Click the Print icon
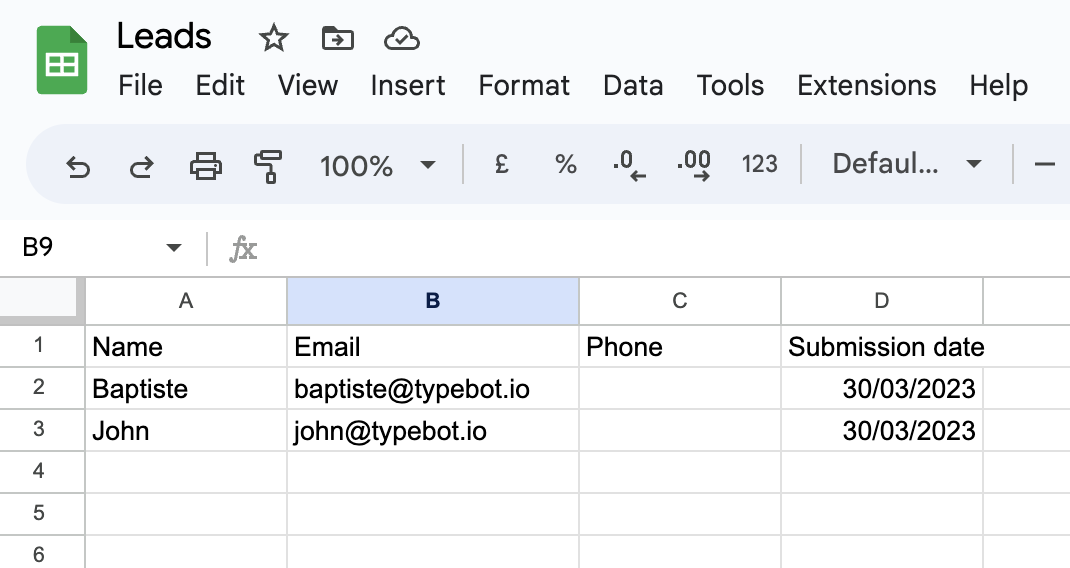1070x568 pixels. (205, 165)
